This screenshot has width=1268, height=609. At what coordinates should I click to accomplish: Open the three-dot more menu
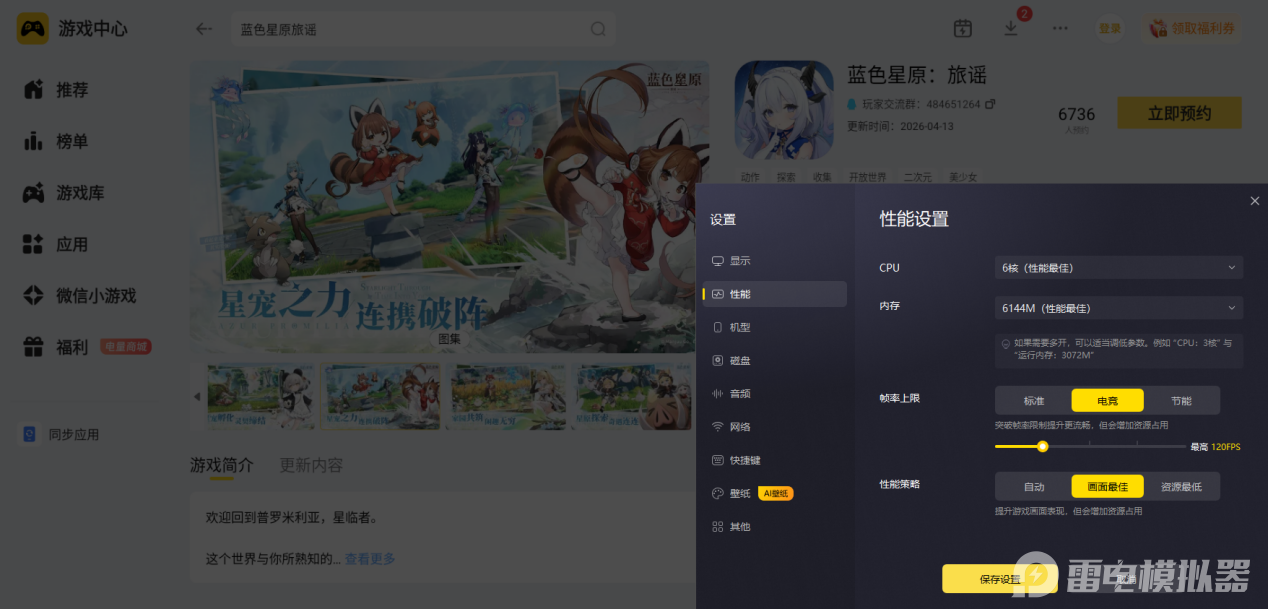pyautogui.click(x=1060, y=29)
